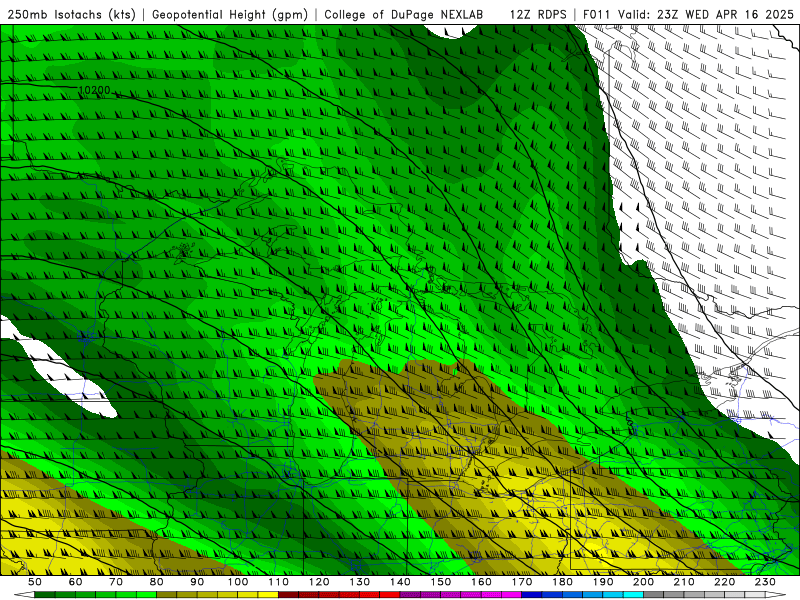Click the 200 label on the color scale
Screen dimensions: 800x600
(643, 582)
